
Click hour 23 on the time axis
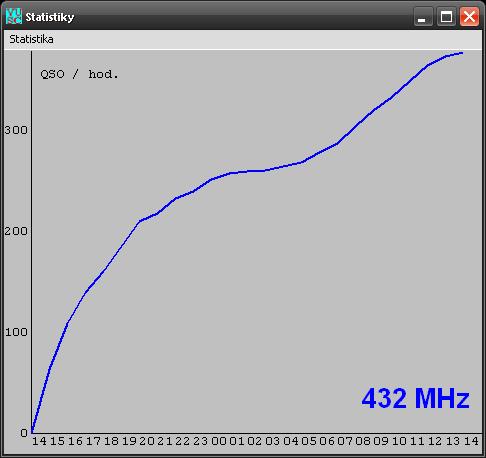(201, 441)
